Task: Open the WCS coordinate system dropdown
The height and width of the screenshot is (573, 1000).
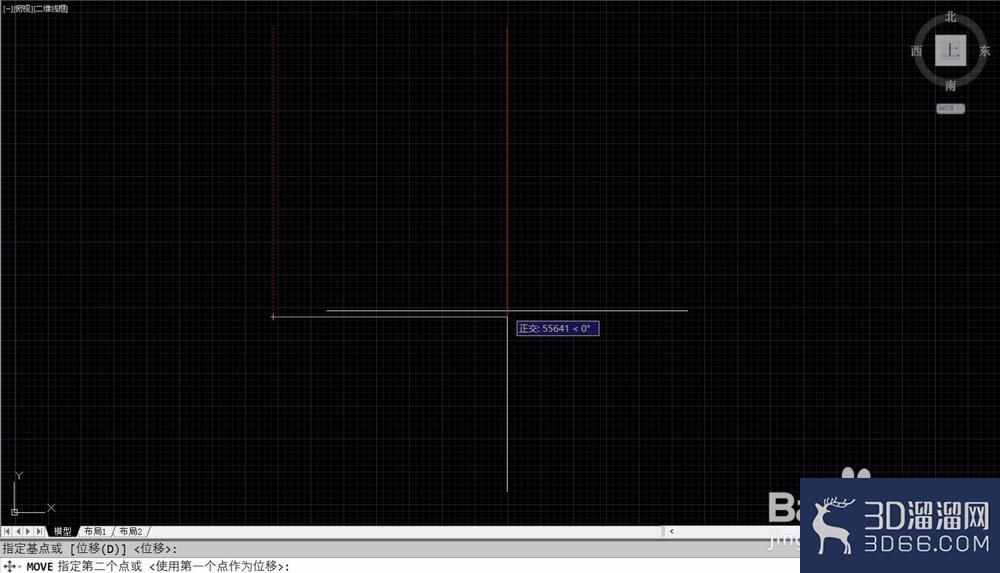Action: point(950,108)
